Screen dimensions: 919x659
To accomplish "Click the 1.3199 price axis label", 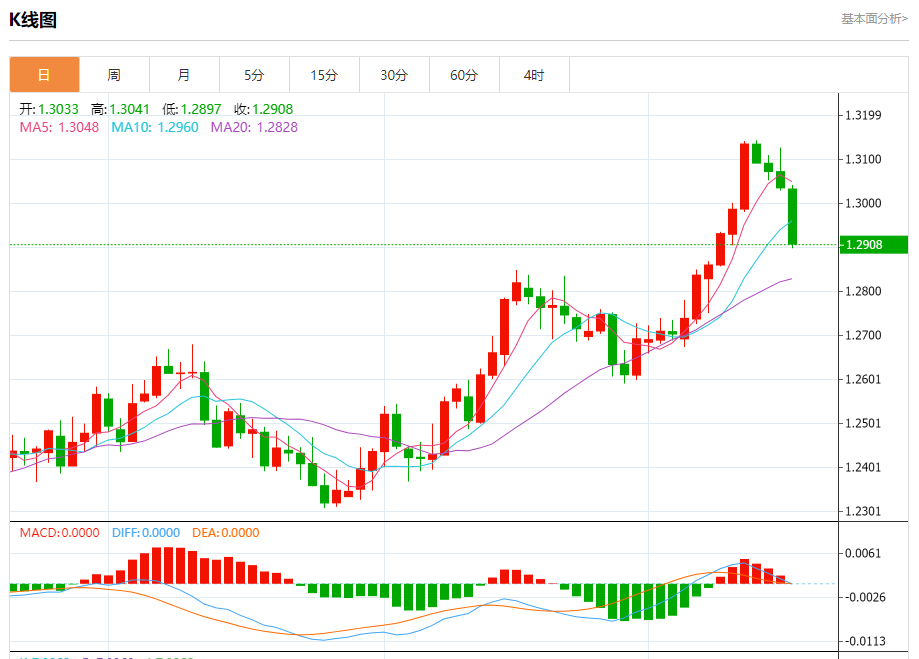I will pyautogui.click(x=863, y=115).
